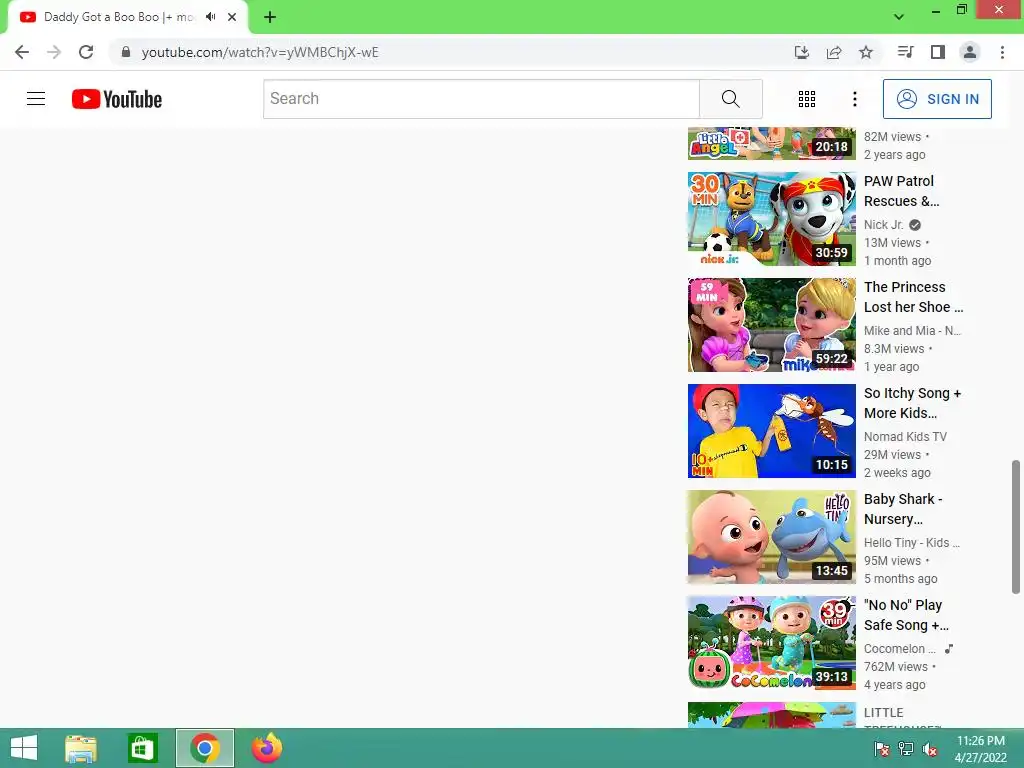Open Chrome three-dot menu

coord(1002,52)
